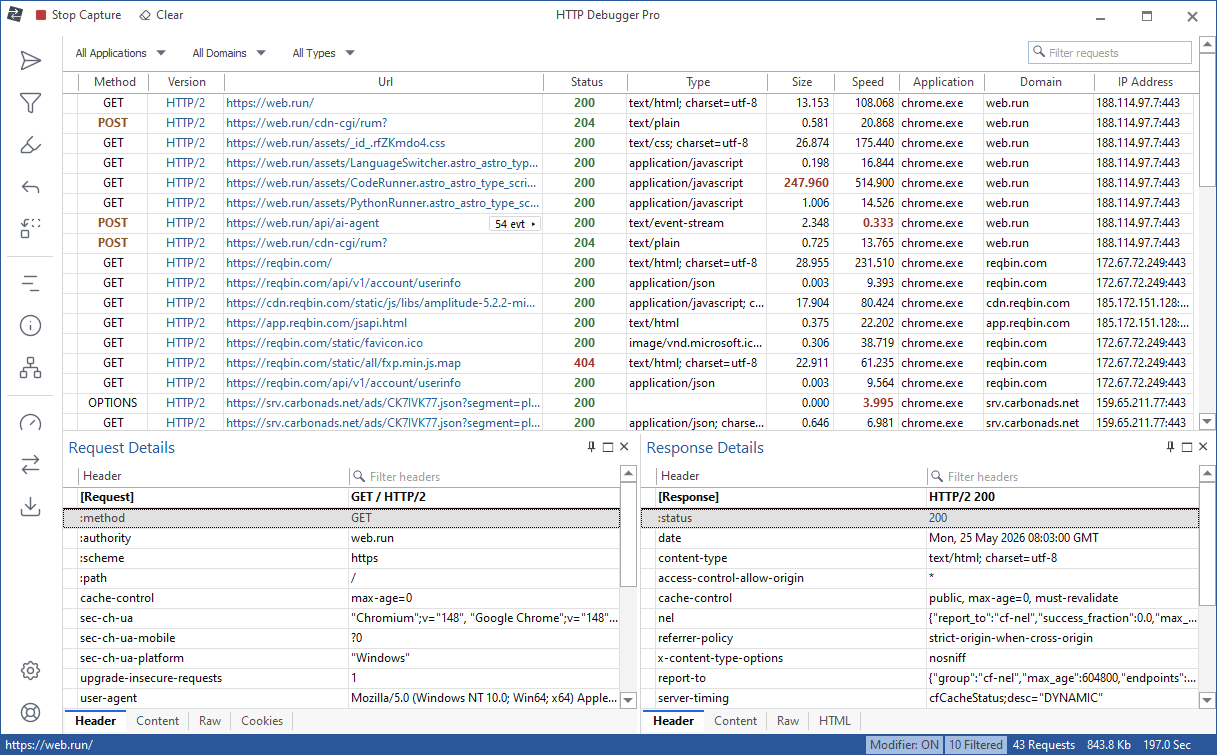Viewport: 1217px width, 755px height.
Task: Maximize the Request Details panel
Action: coord(608,448)
